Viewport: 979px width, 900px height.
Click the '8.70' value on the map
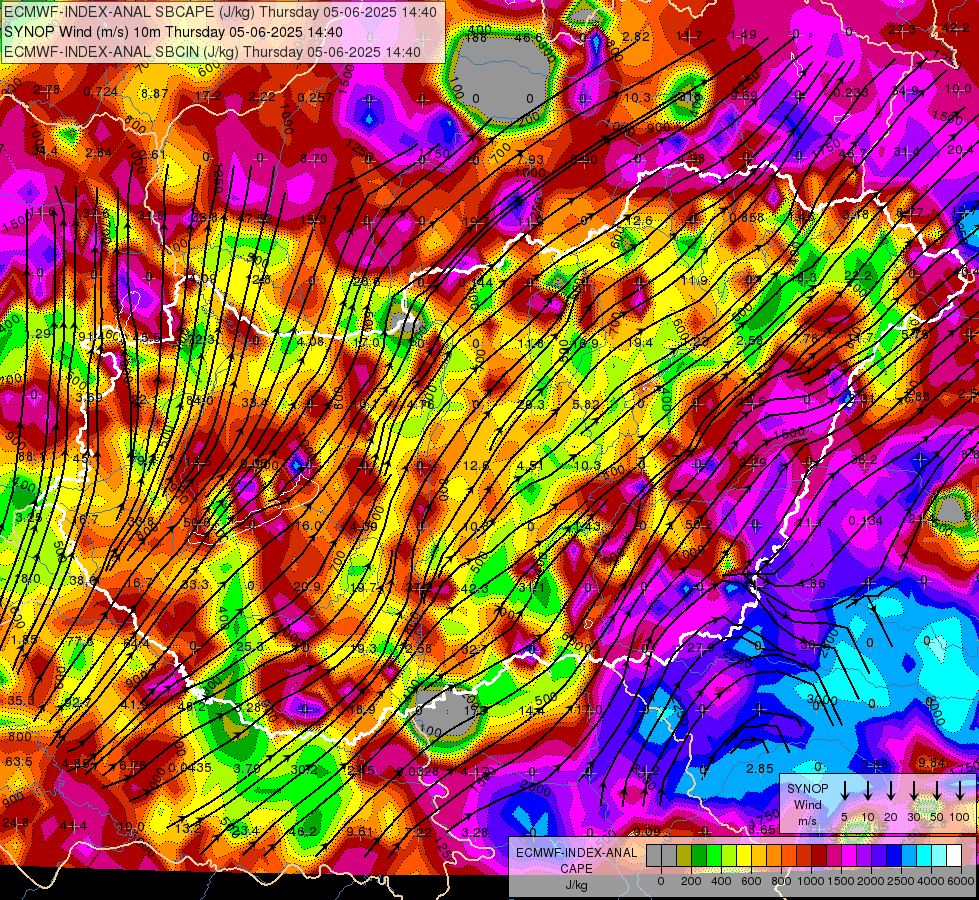tap(314, 159)
